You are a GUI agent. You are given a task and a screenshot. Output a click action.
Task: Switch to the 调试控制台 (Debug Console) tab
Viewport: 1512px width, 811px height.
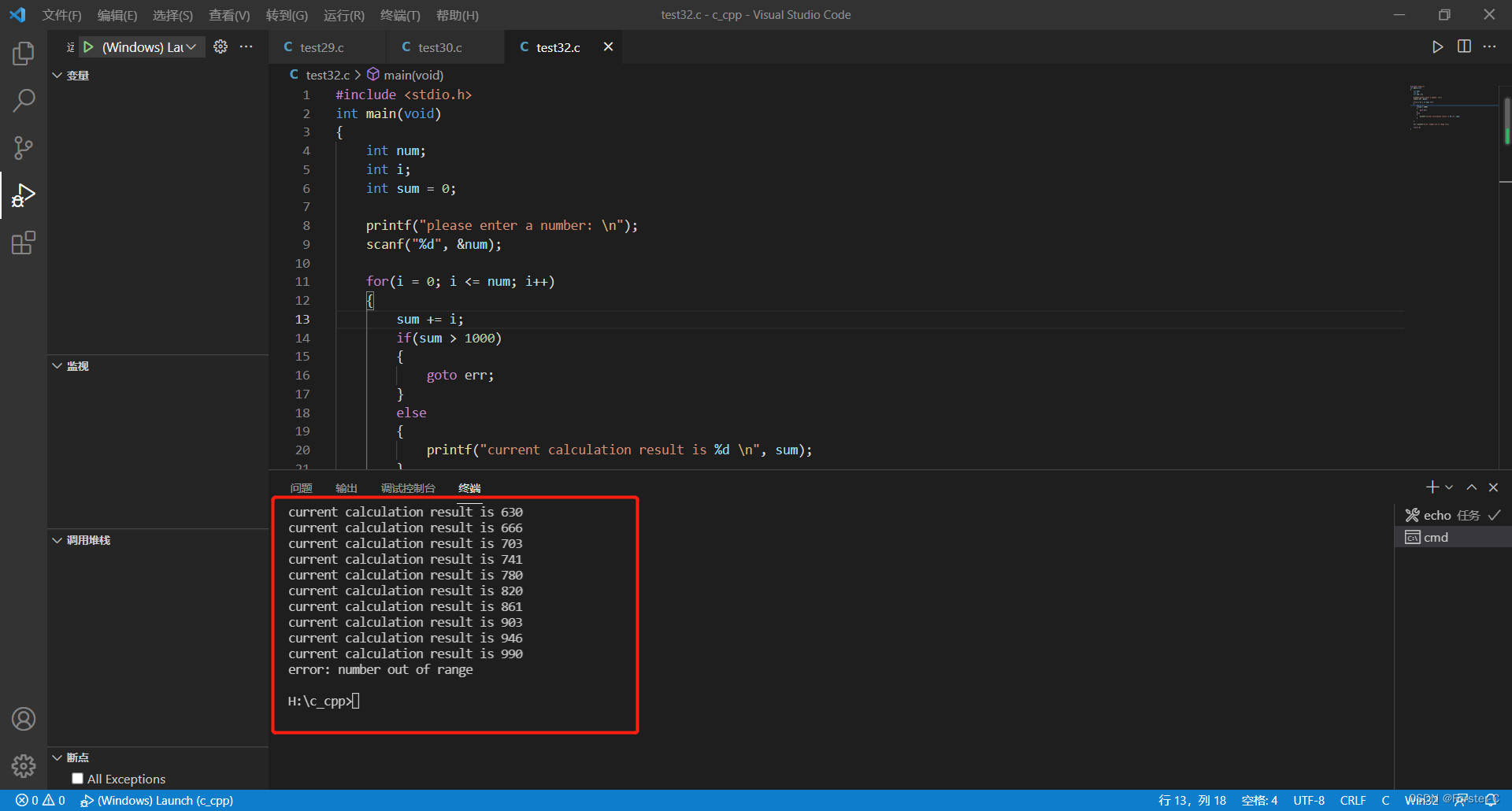pyautogui.click(x=408, y=488)
